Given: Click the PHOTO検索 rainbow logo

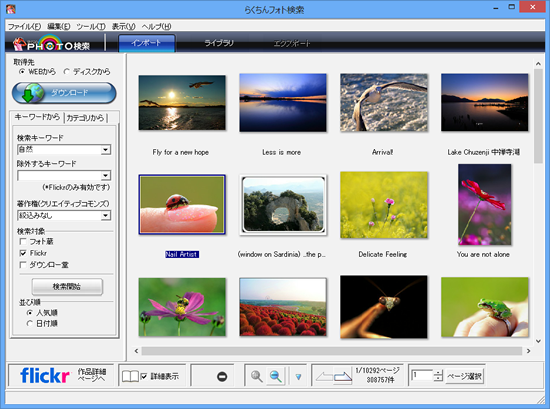Looking at the screenshot, I should pyautogui.click(x=52, y=43).
